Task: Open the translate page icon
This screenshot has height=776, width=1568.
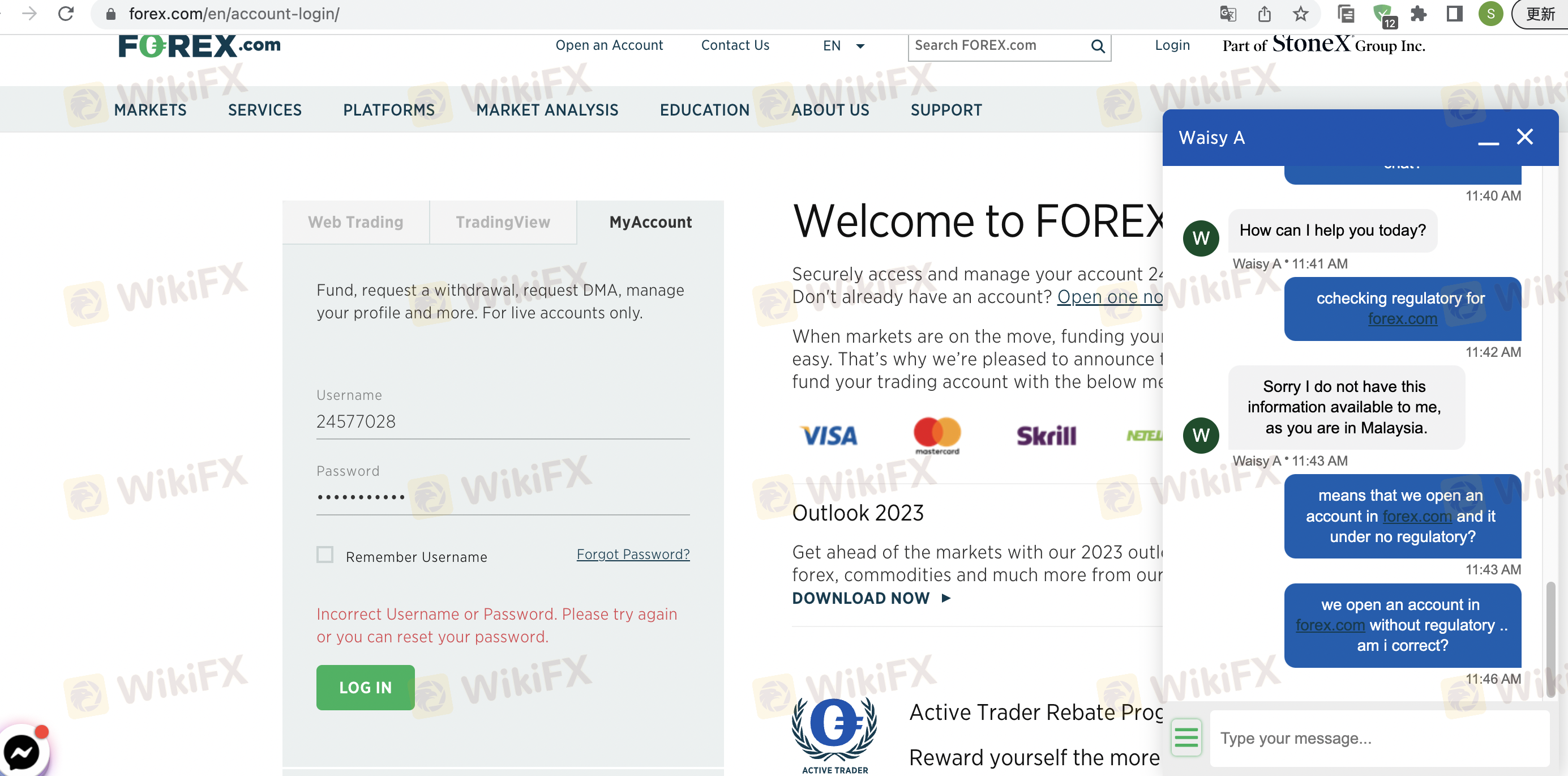Action: (1228, 14)
